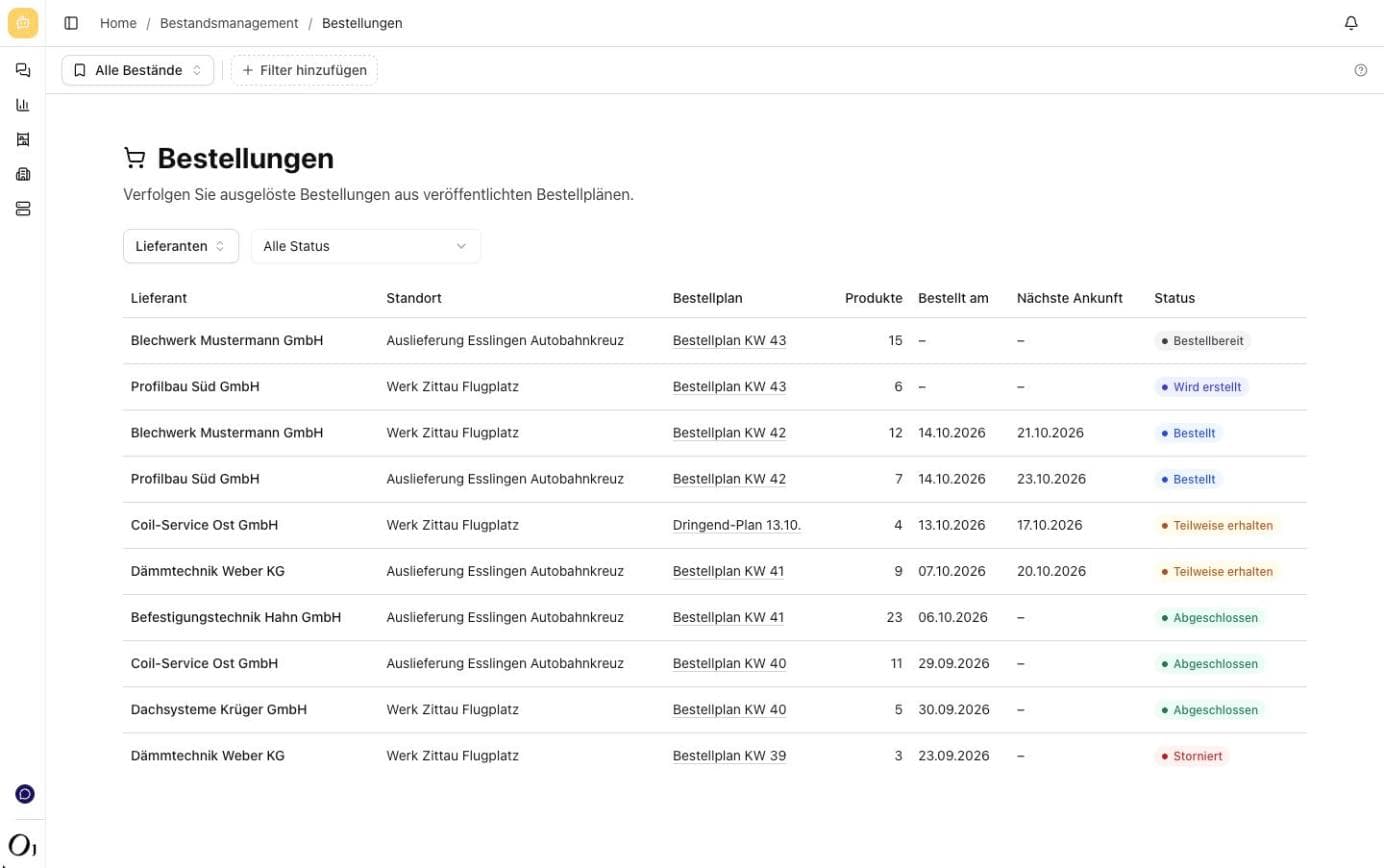Open the Dringend-Plan 13.10. link
1384x868 pixels.
click(x=737, y=525)
